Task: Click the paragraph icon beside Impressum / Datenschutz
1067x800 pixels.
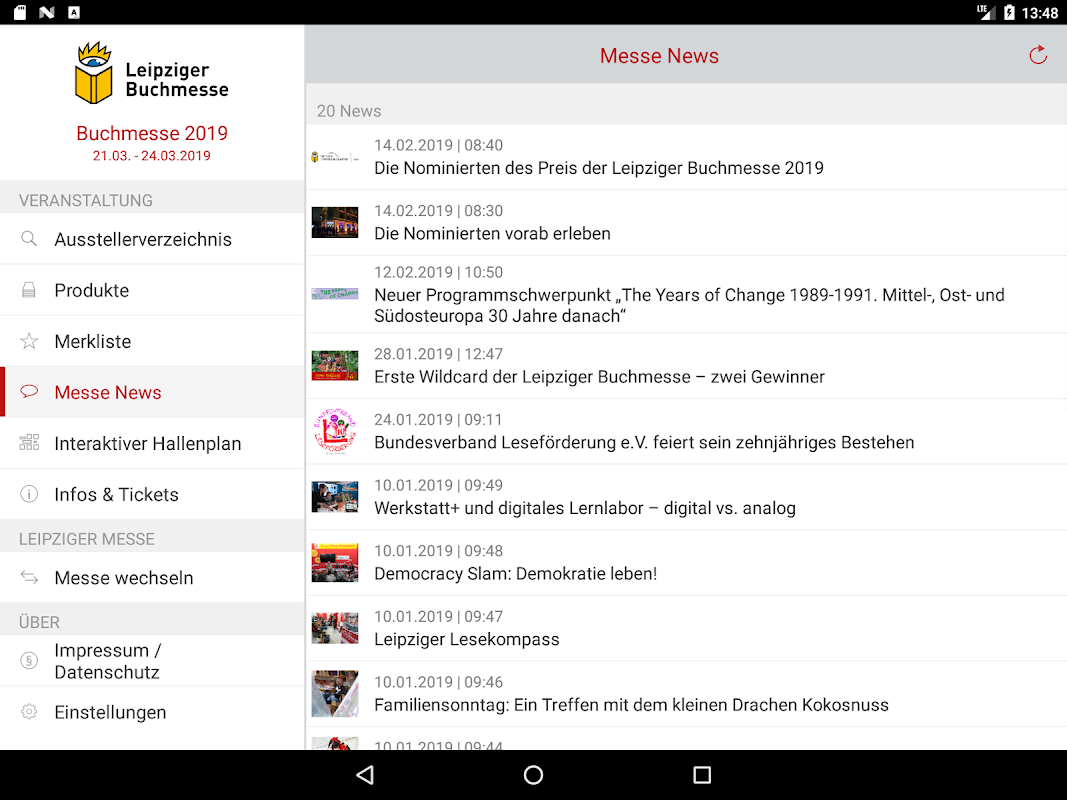Action: (x=29, y=661)
